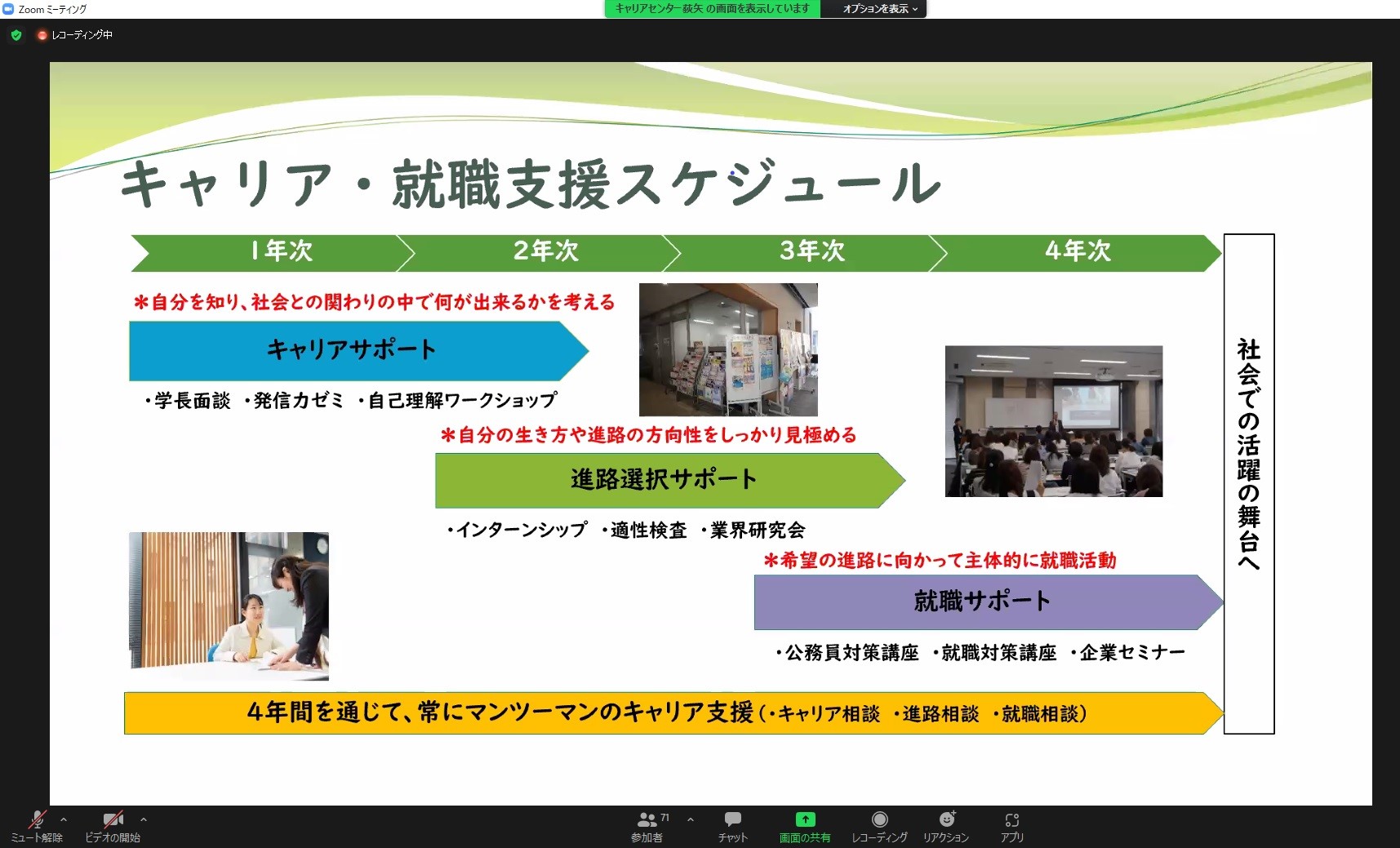
Task: Click the text 業界研究会
Action: click(x=758, y=531)
